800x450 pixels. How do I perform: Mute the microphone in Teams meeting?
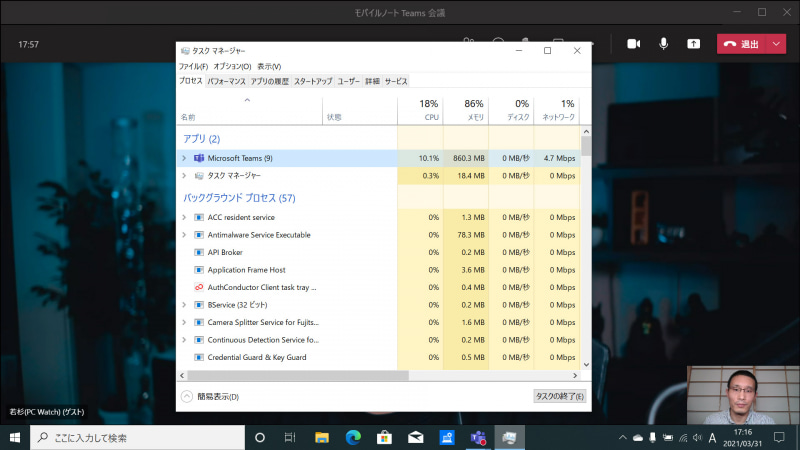(x=663, y=44)
